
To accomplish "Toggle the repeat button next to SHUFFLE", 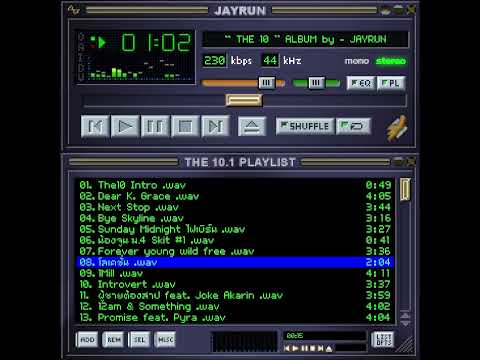I will [353, 126].
